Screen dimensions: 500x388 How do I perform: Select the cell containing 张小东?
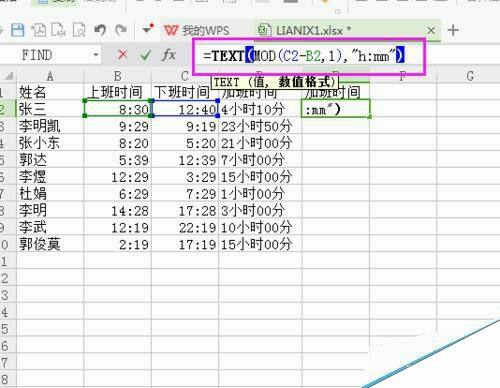(x=50, y=143)
